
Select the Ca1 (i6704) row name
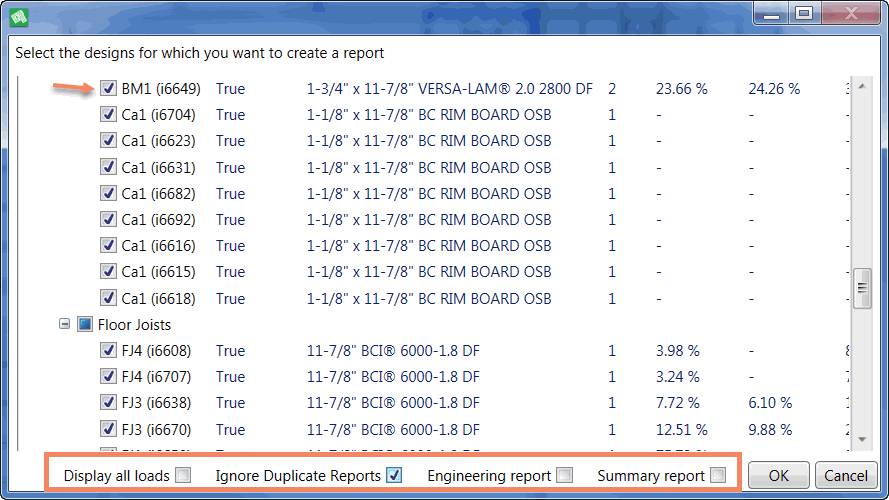pos(158,115)
